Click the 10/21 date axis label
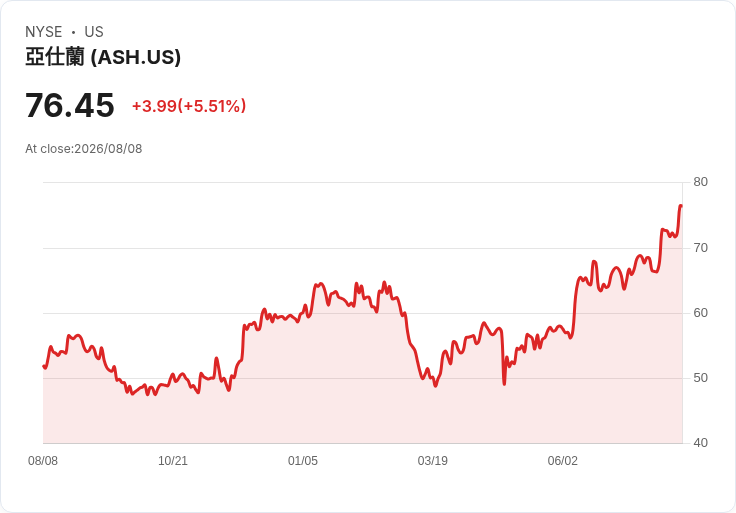 point(173,460)
